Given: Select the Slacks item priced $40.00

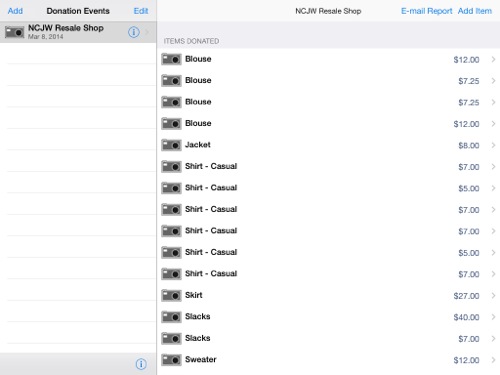Looking at the screenshot, I should tap(328, 317).
